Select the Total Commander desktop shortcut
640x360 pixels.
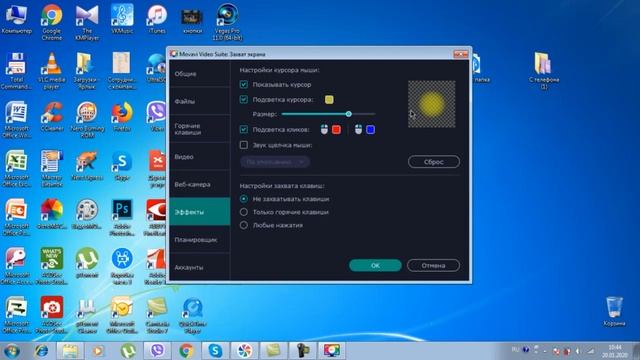click(x=16, y=71)
